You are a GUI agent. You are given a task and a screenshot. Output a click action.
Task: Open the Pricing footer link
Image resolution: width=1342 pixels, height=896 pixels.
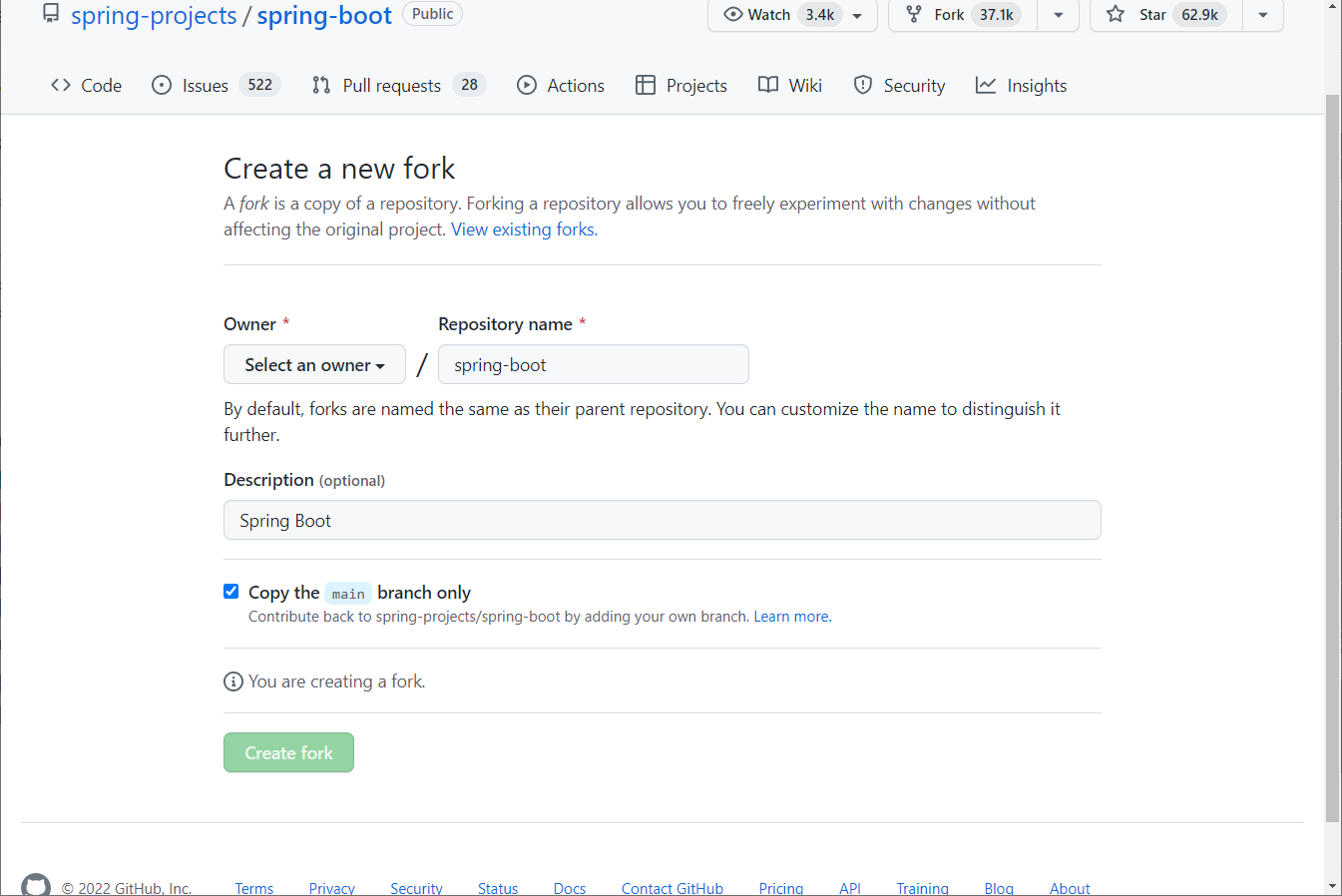point(781,888)
